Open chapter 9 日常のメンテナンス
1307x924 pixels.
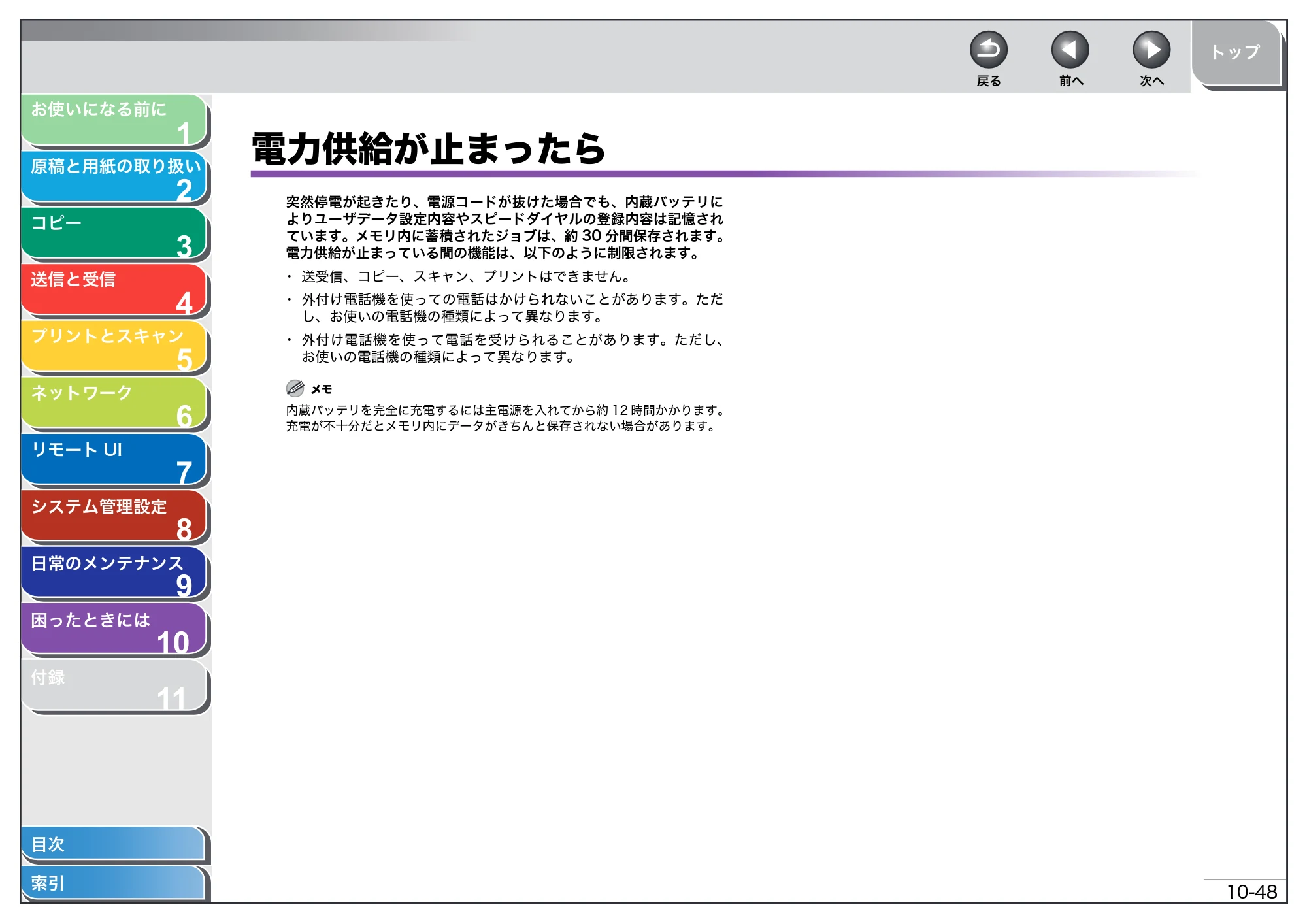coord(114,574)
